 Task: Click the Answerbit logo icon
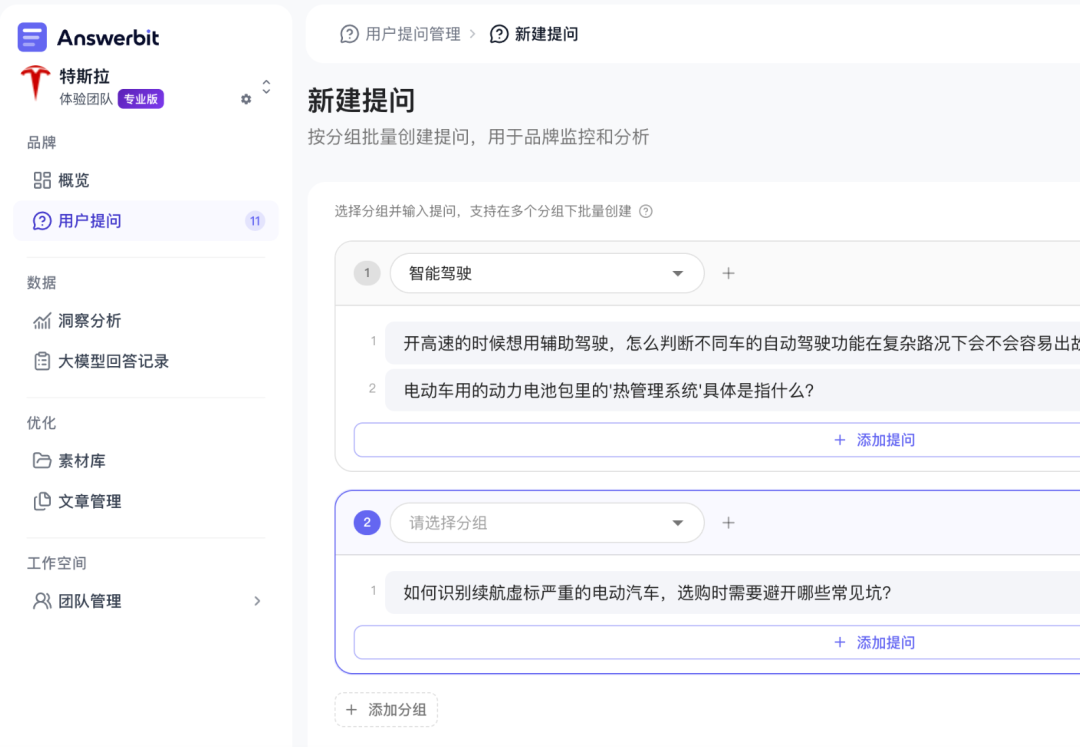[x=32, y=37]
